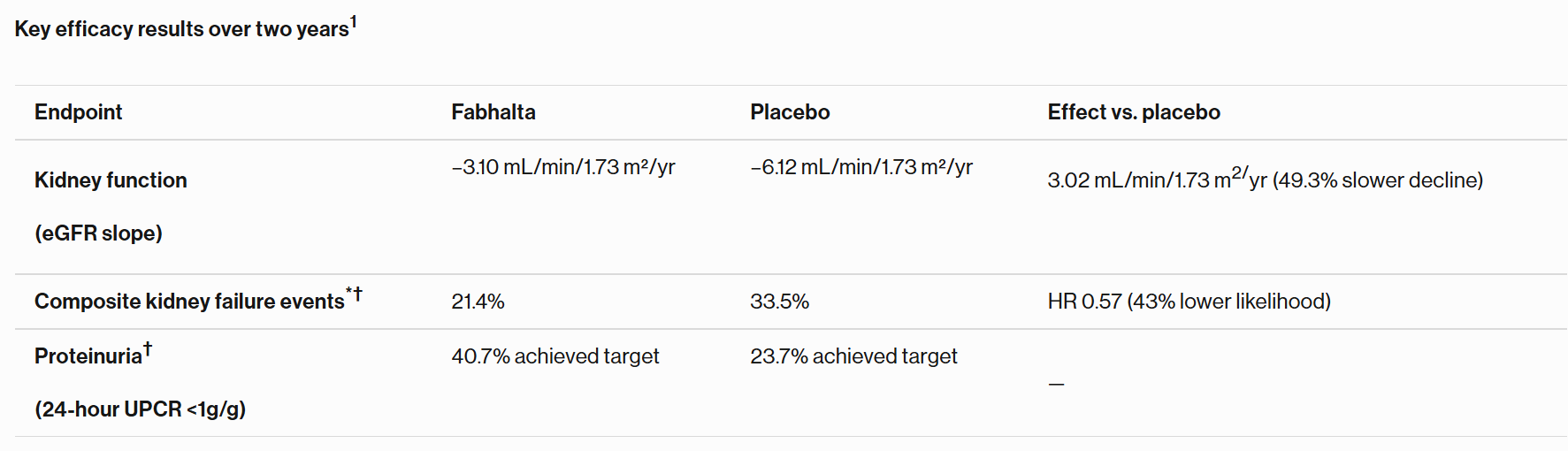The height and width of the screenshot is (451, 1568).
Task: Click the asterisk-dagger footnote after kidney failure events
Action: [354, 293]
